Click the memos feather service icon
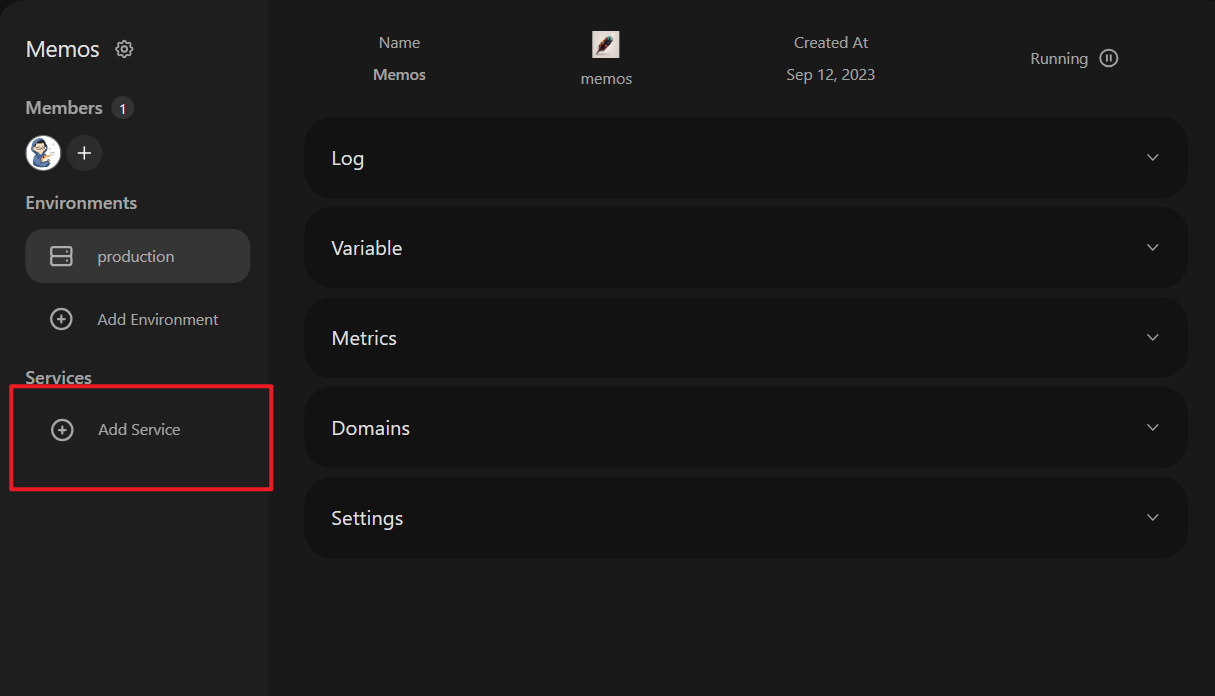1215x696 pixels. tap(606, 44)
